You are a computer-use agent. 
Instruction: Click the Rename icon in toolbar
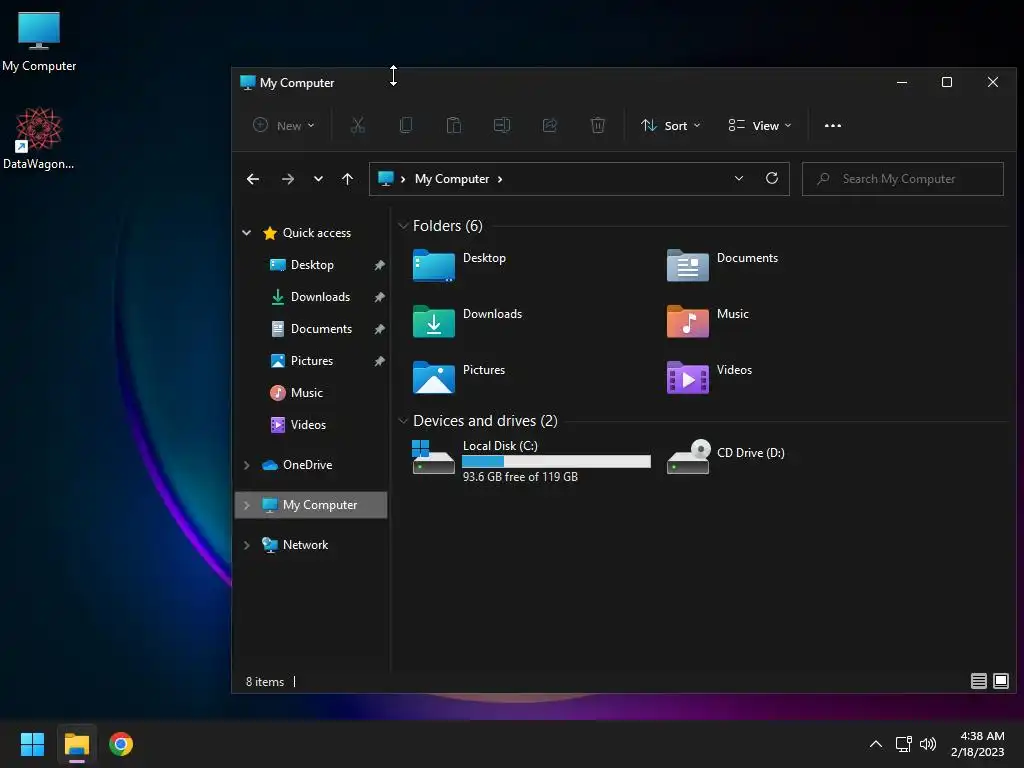(502, 125)
